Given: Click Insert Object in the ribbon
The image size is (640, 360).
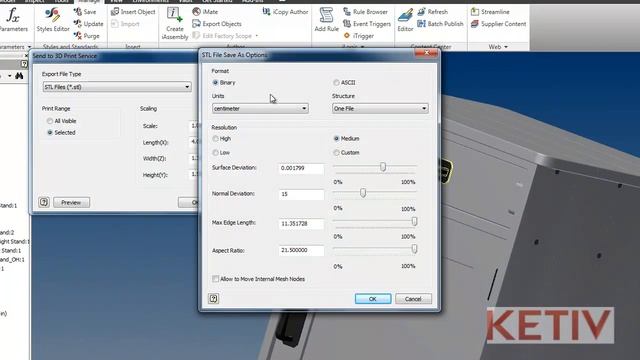Looking at the screenshot, I should click(x=133, y=12).
